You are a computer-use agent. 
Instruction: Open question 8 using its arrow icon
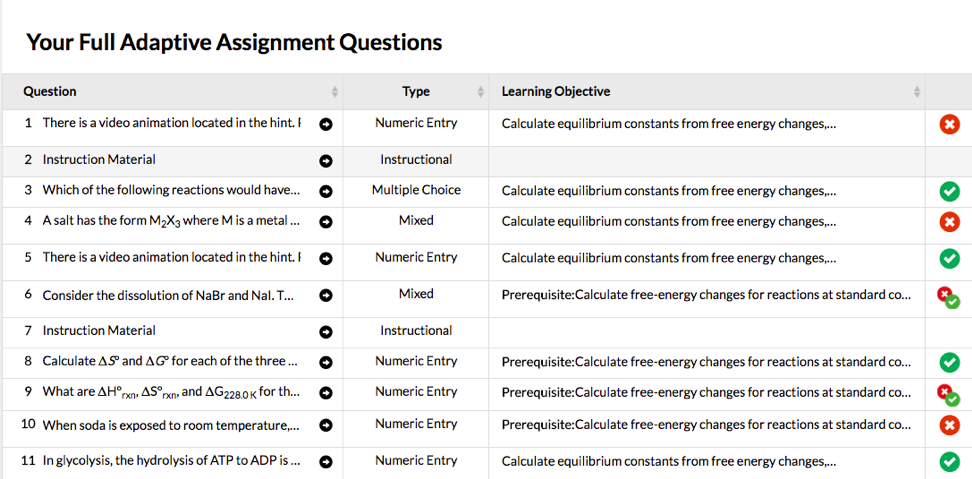pos(325,362)
